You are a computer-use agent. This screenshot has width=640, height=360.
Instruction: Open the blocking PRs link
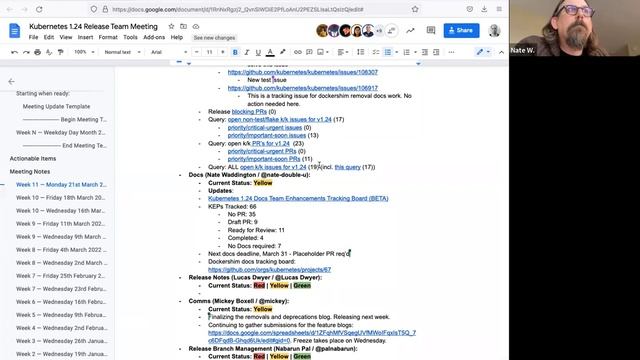tap(249, 111)
